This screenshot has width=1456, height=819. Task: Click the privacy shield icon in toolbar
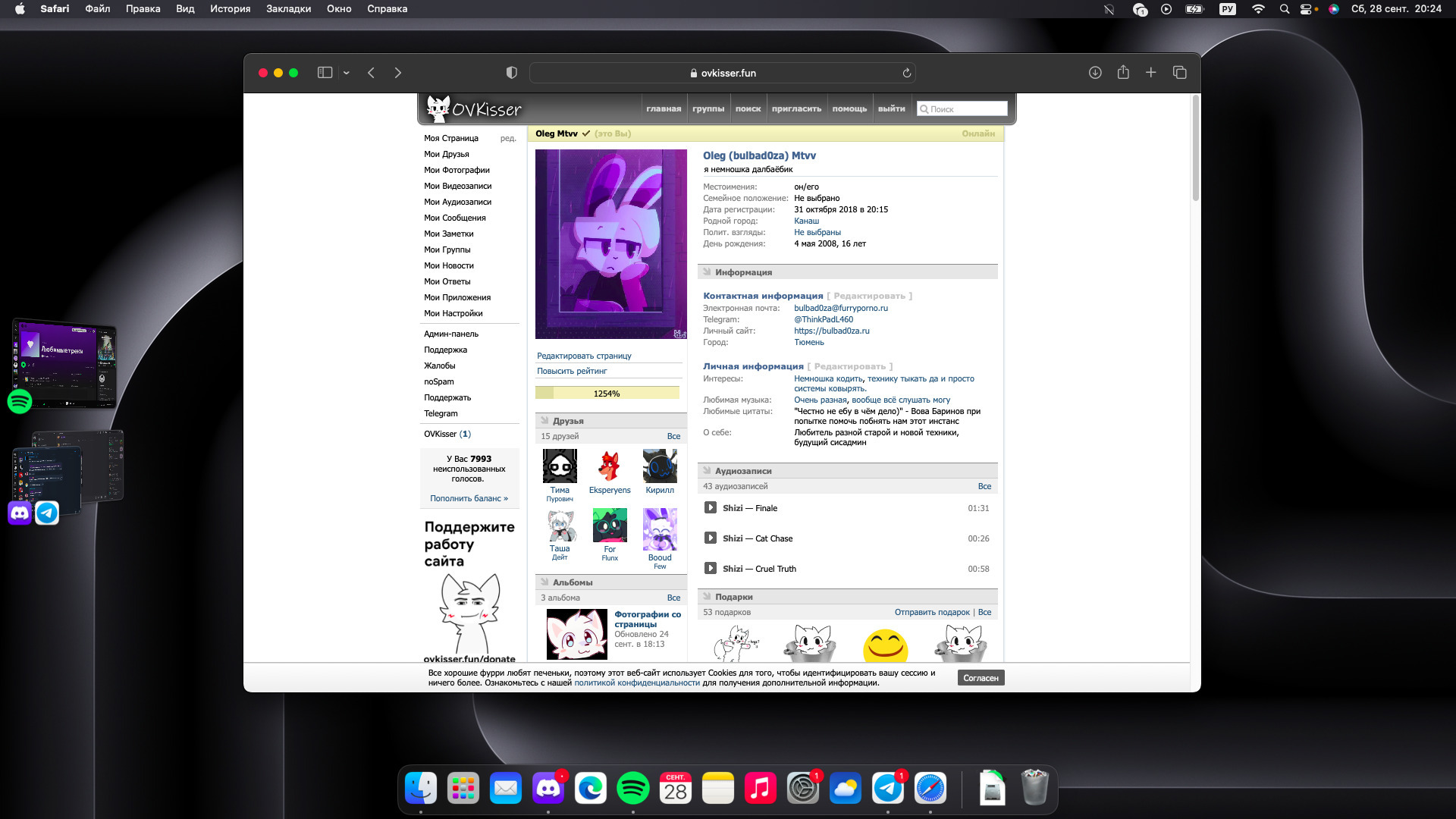pos(511,73)
